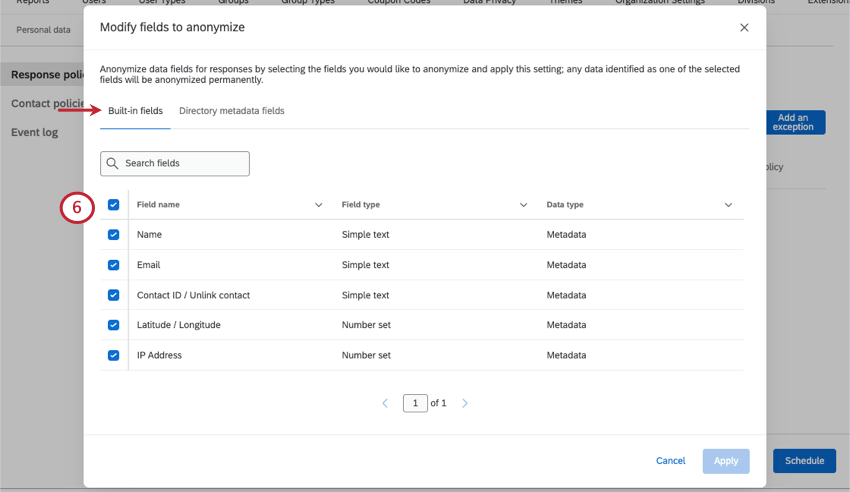Switch to Built-in fields tab
This screenshot has height=492, width=850.
pyautogui.click(x=135, y=111)
